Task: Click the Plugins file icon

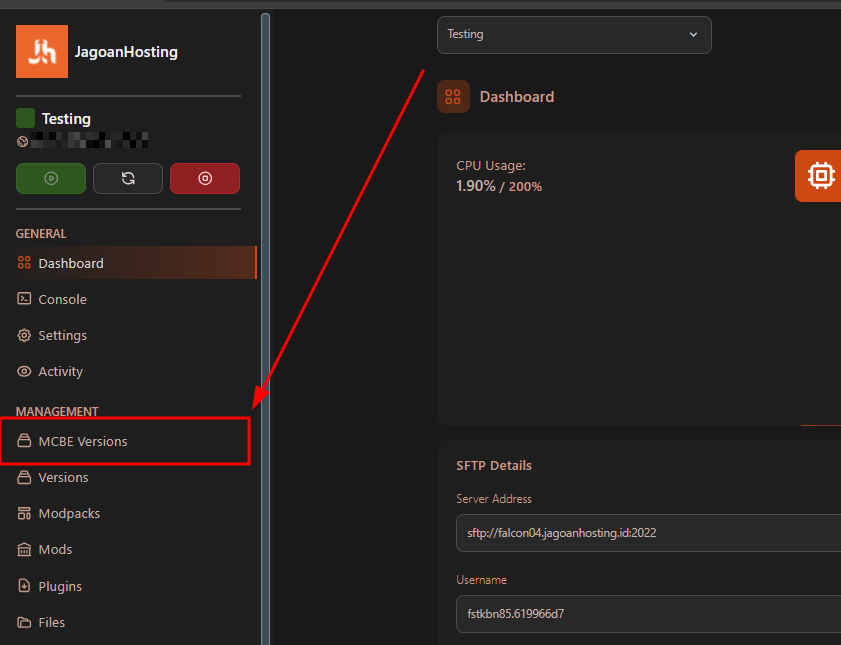Action: coord(25,586)
